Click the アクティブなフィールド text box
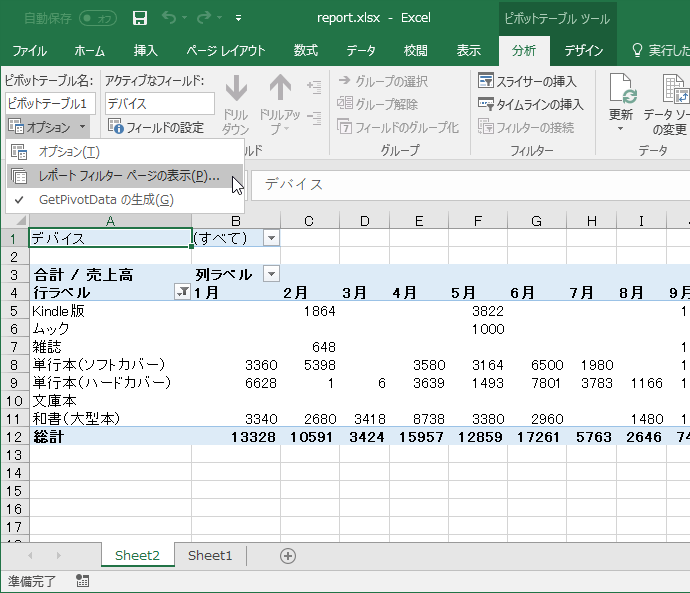This screenshot has width=690, height=593. (x=160, y=104)
